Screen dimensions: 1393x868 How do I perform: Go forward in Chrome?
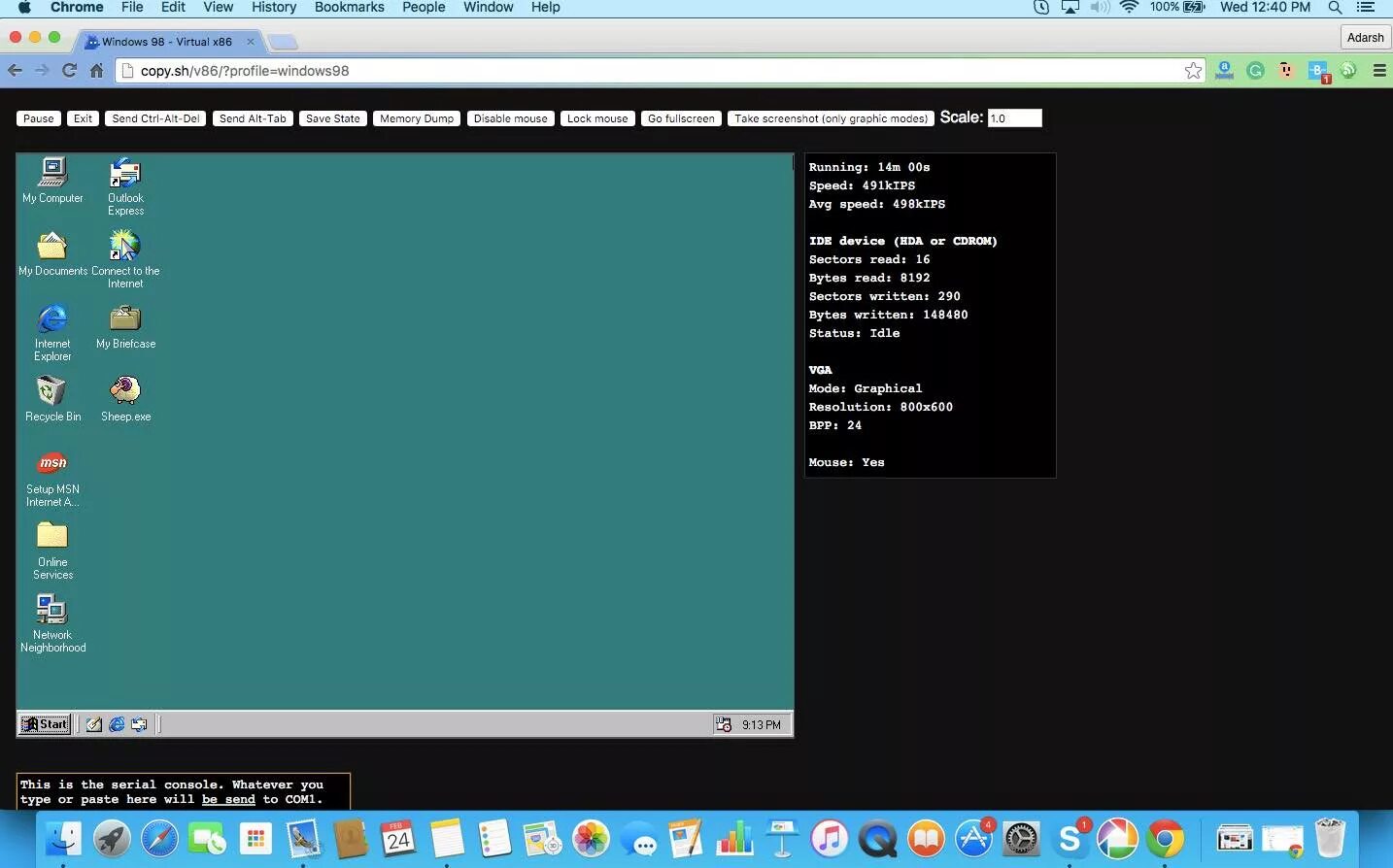pos(42,70)
